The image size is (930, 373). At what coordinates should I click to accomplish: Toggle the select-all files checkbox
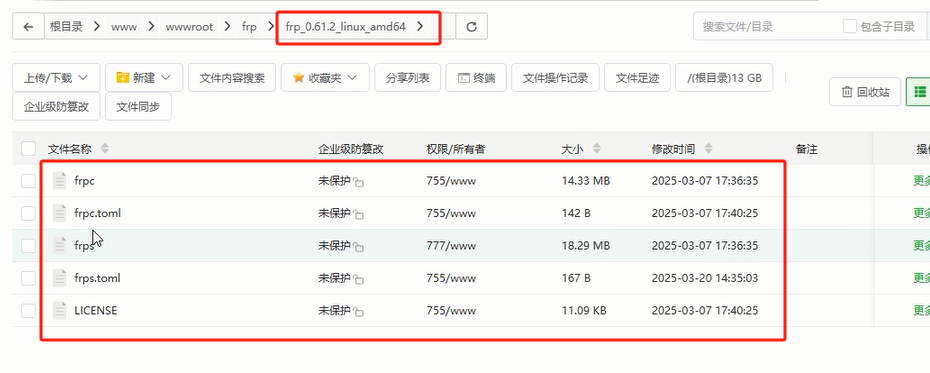pyautogui.click(x=28, y=149)
